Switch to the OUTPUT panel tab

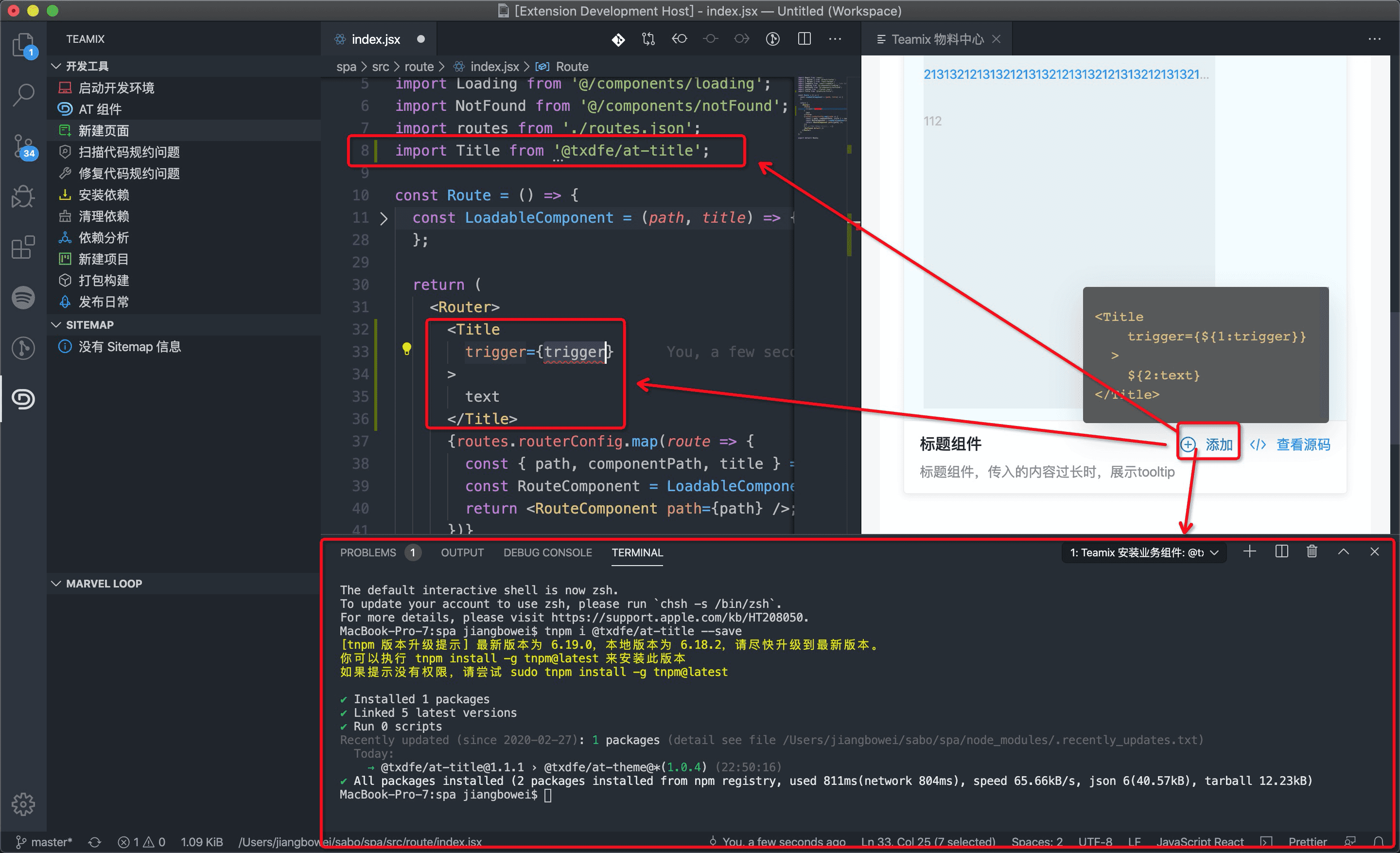(x=462, y=552)
